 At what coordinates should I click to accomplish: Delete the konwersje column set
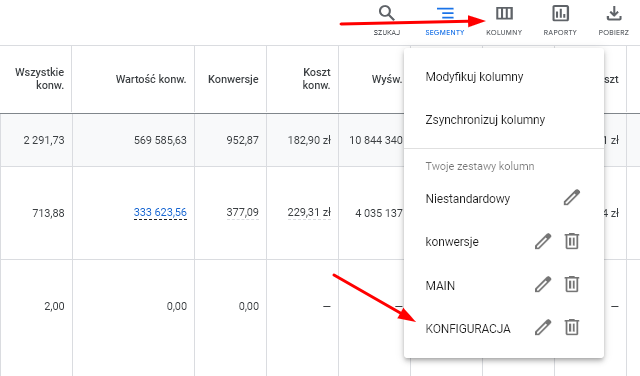(571, 241)
